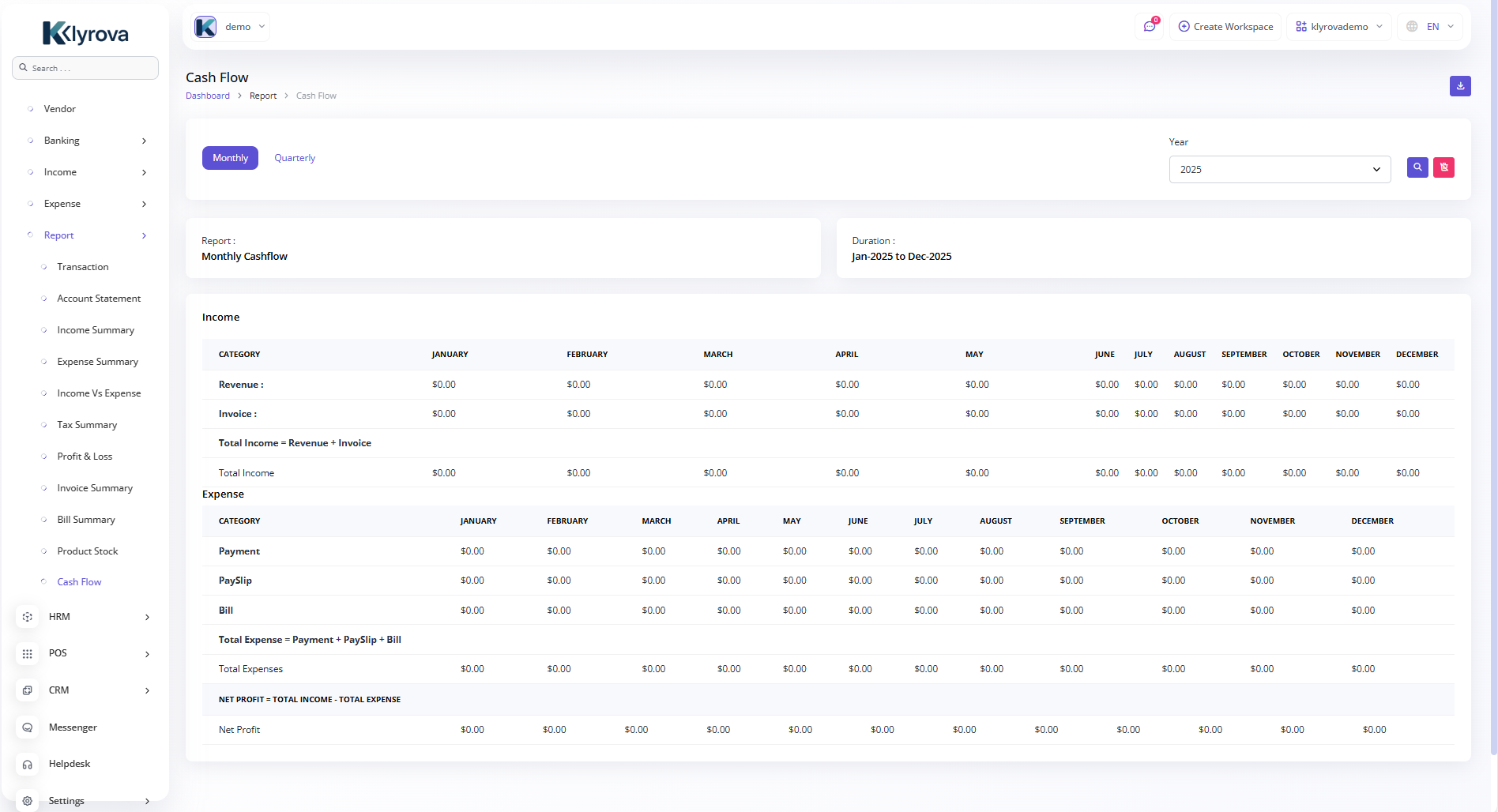Select the Monthly tab
1498x812 pixels.
pos(230,158)
